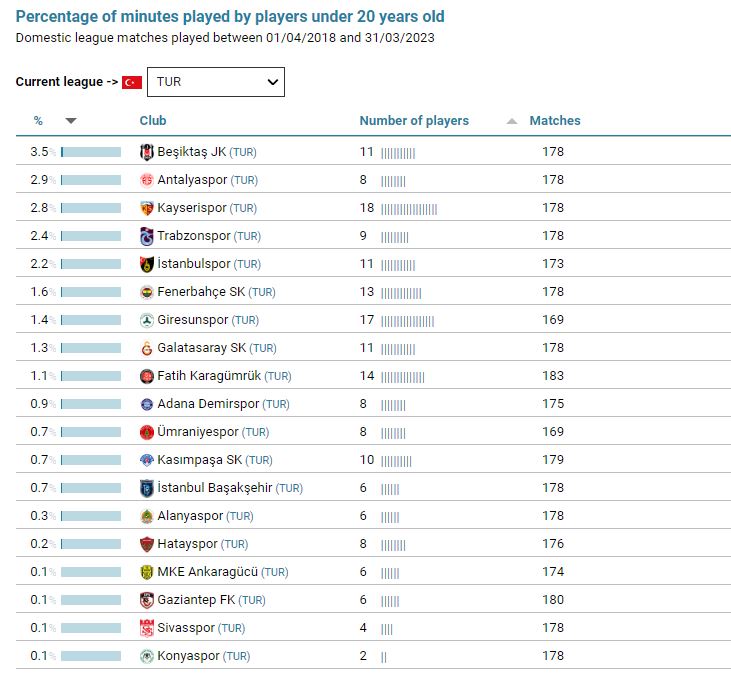This screenshot has width=731, height=679.
Task: Click the Fatih Karagümrük club crest
Action: point(147,376)
